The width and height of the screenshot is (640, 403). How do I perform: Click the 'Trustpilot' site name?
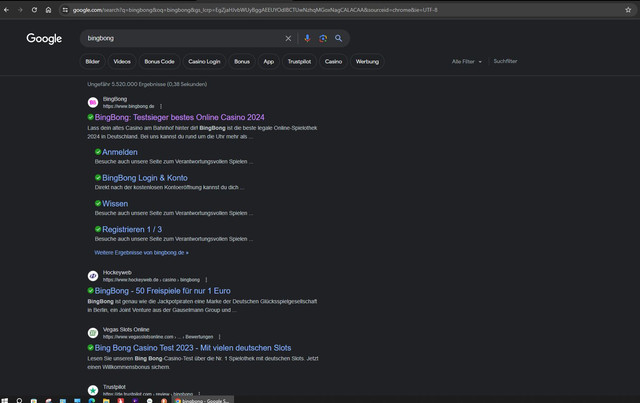(114, 387)
